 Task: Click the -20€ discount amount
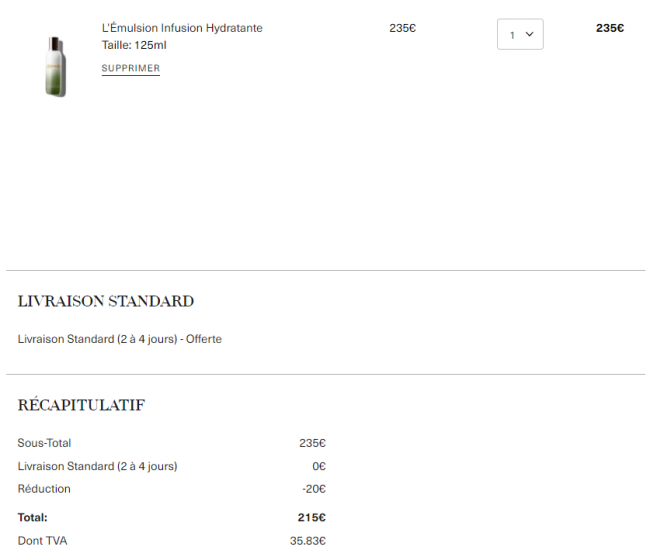pos(314,489)
